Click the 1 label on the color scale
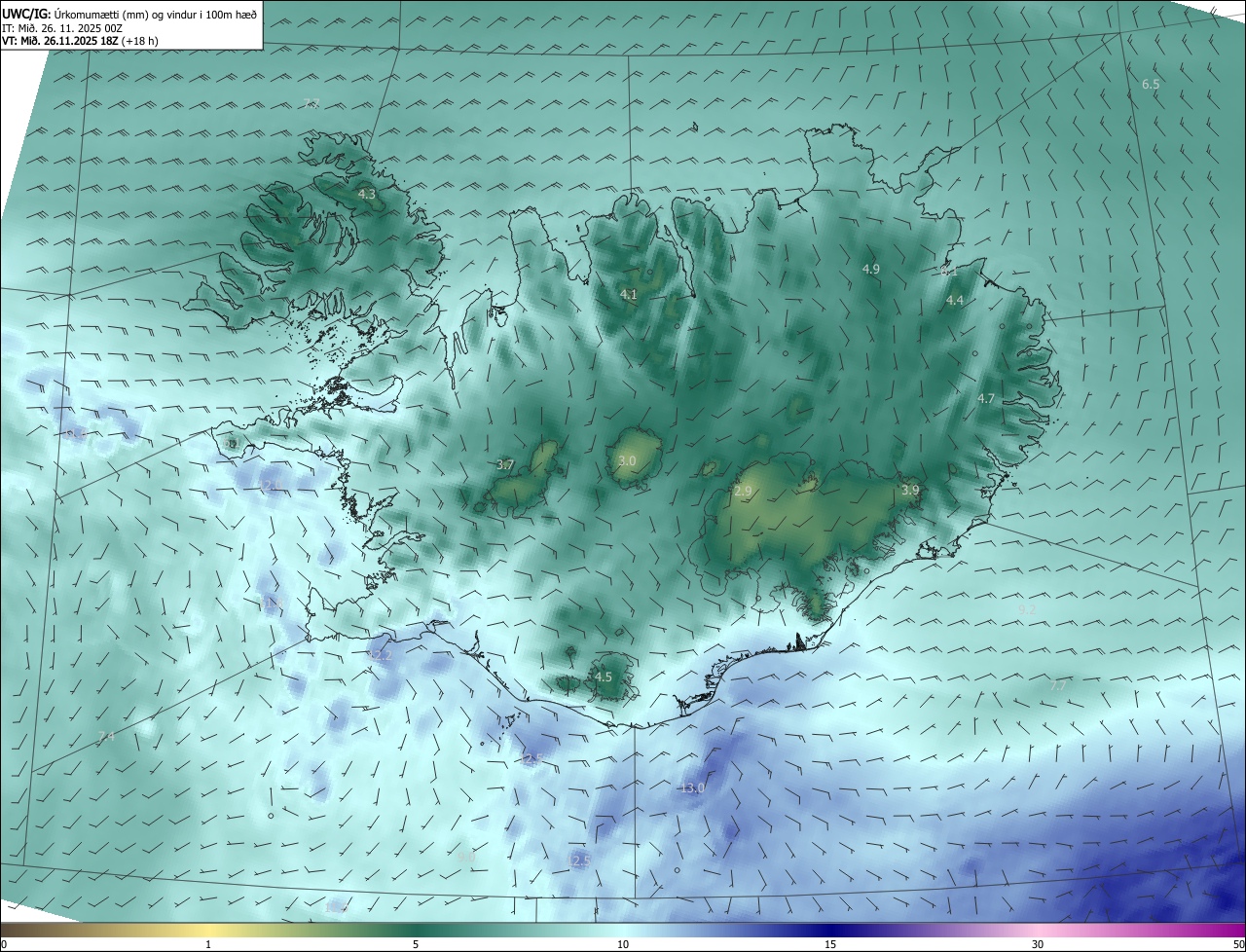 [208, 944]
